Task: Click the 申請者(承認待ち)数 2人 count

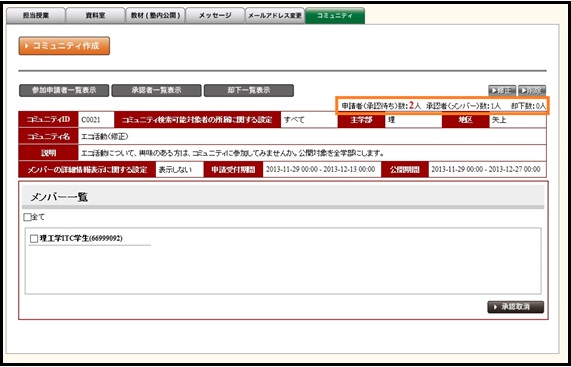Action: 382,106
